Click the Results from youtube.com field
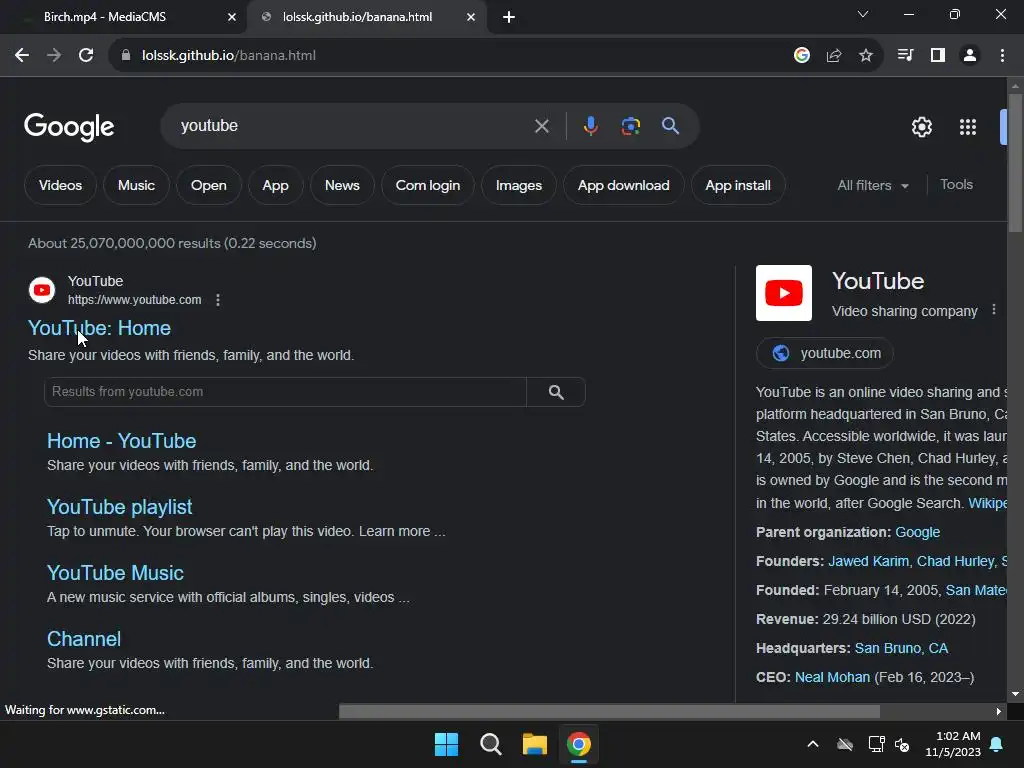 (x=285, y=392)
